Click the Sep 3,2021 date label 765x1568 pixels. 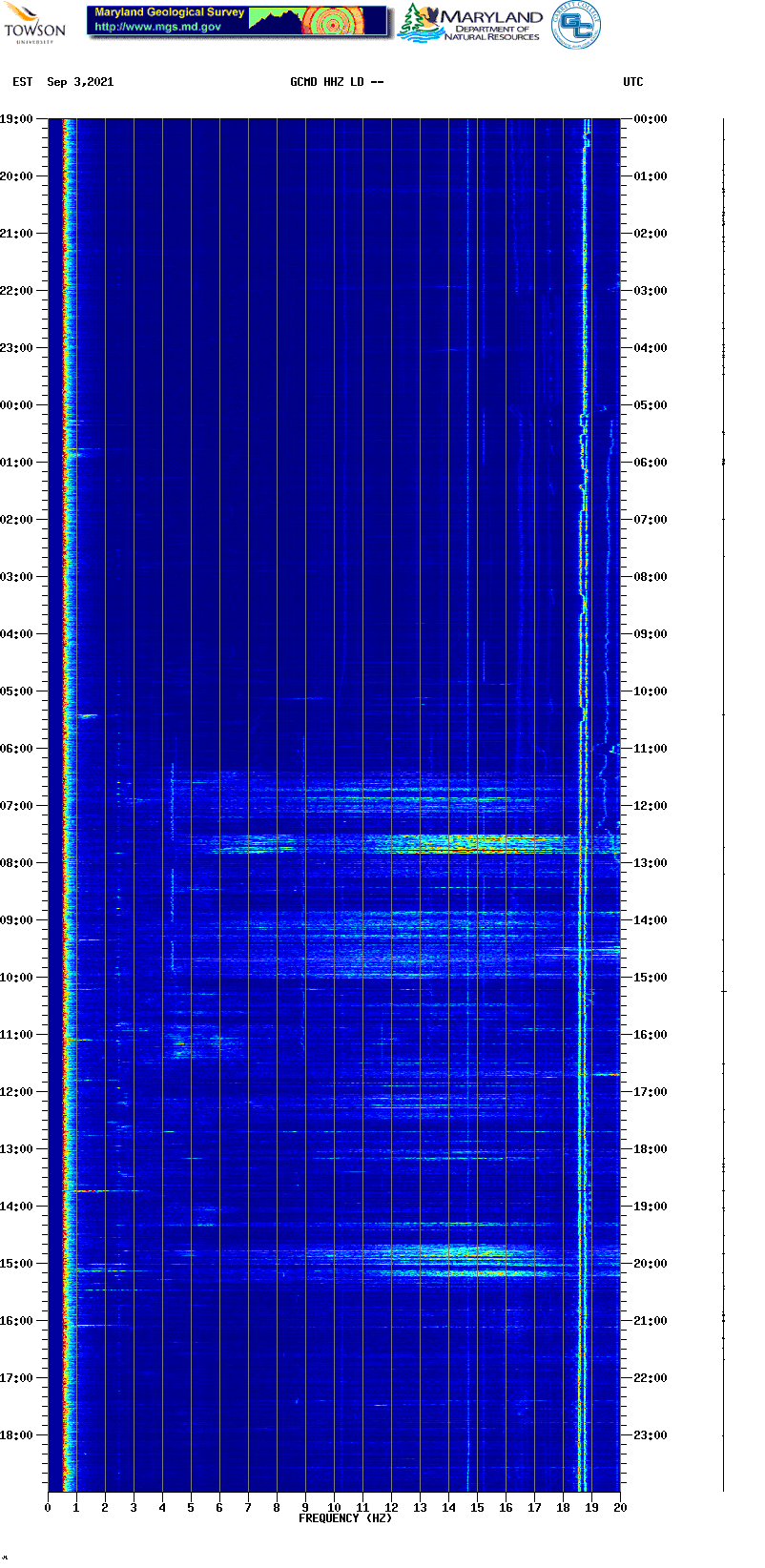point(80,82)
